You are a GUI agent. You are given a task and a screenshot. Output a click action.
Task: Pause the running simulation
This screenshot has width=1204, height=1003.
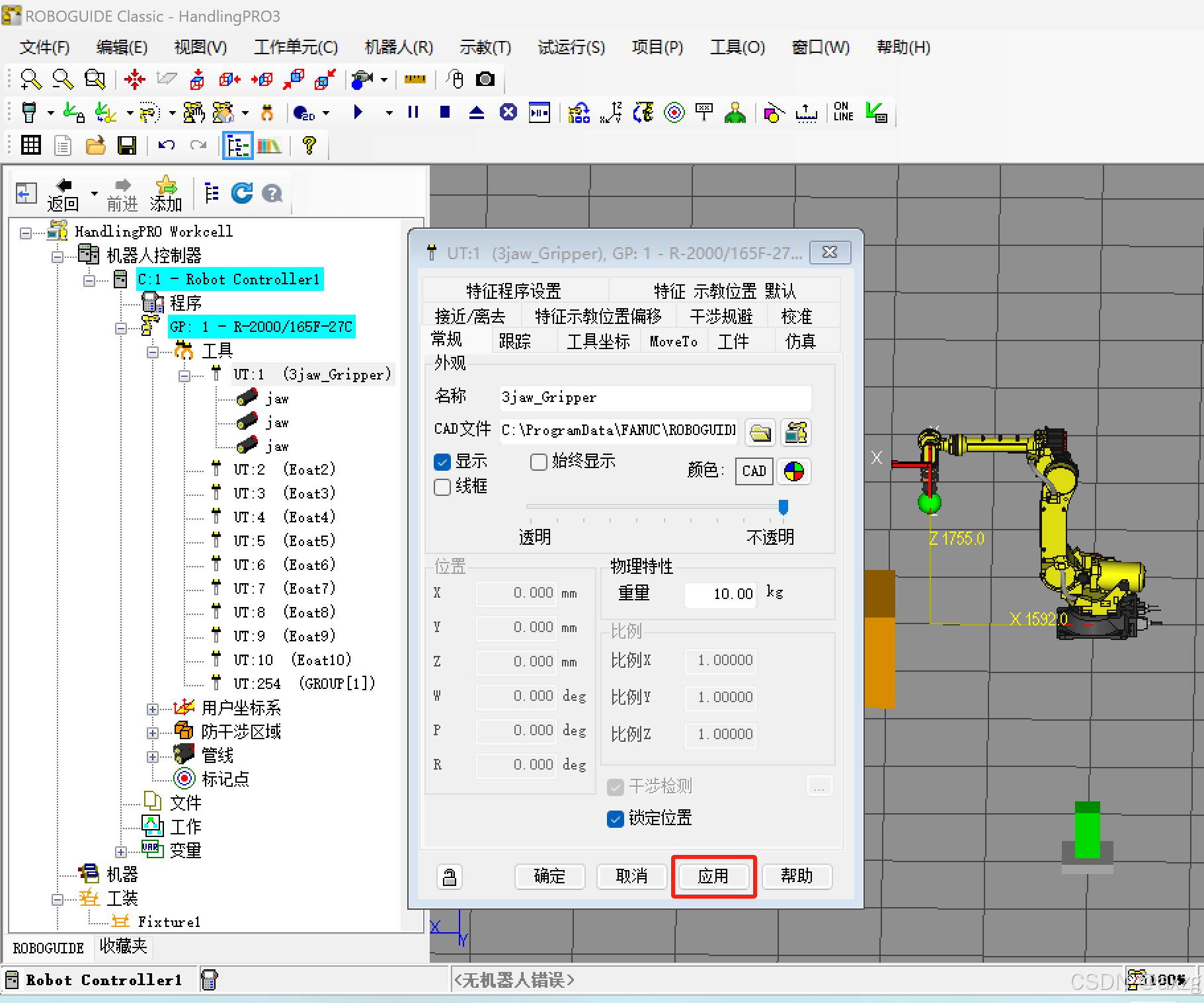(x=413, y=112)
